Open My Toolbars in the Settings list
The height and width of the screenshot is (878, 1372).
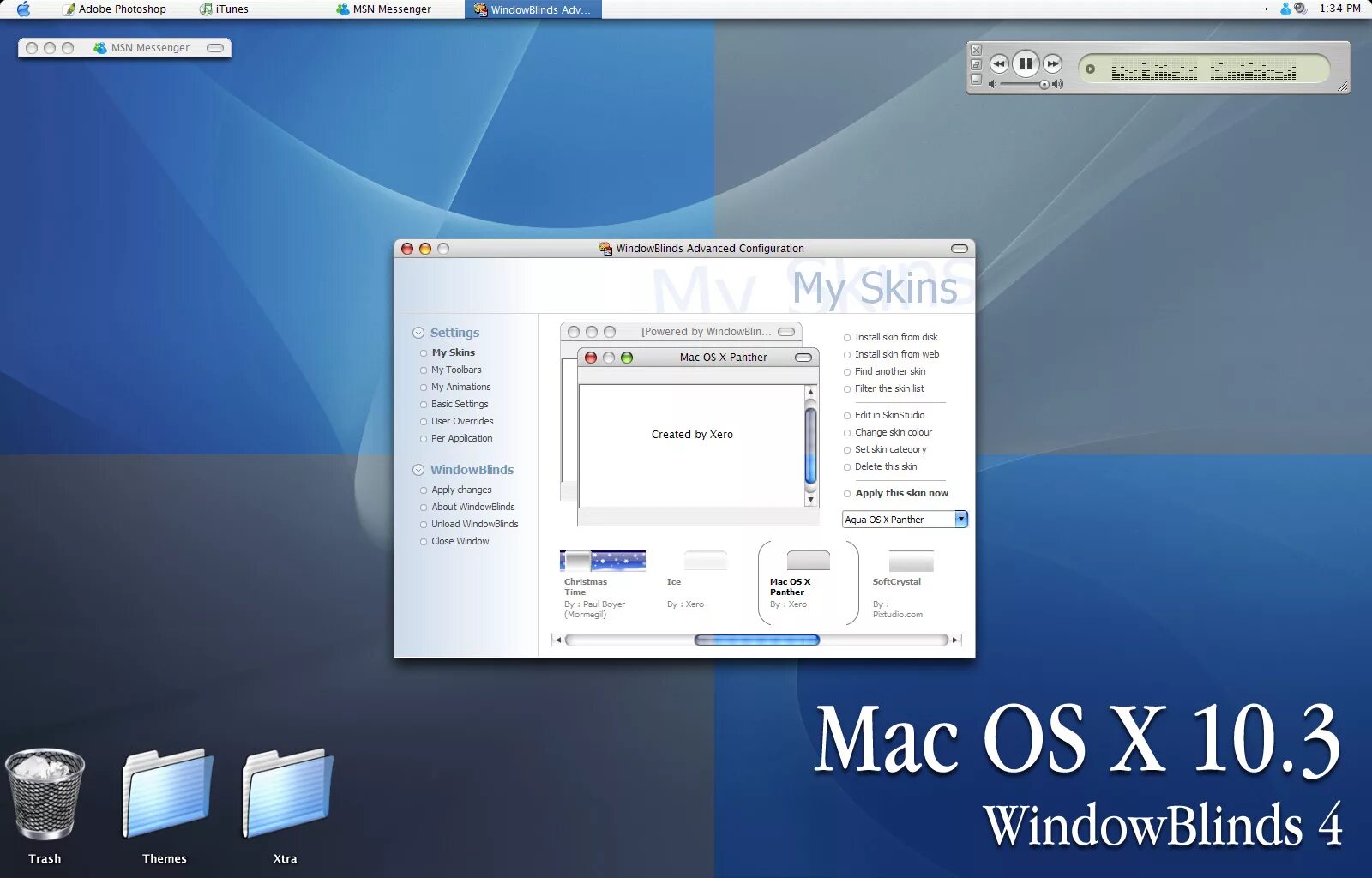pos(456,370)
